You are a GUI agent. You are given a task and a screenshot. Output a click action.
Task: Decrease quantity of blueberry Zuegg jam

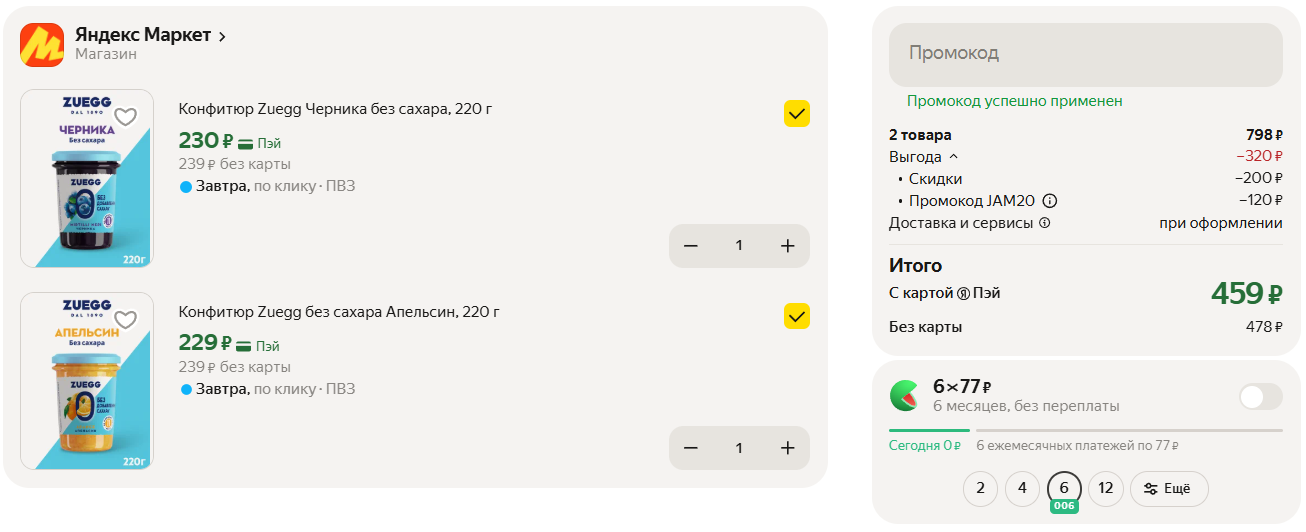tap(691, 246)
